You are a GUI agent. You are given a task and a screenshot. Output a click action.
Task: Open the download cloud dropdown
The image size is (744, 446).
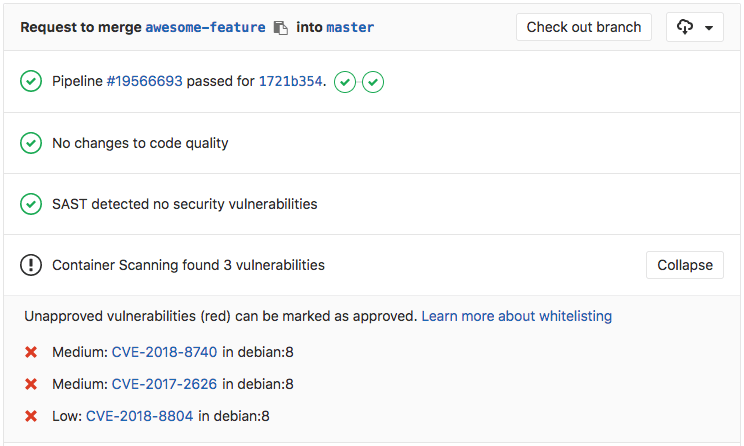point(695,27)
